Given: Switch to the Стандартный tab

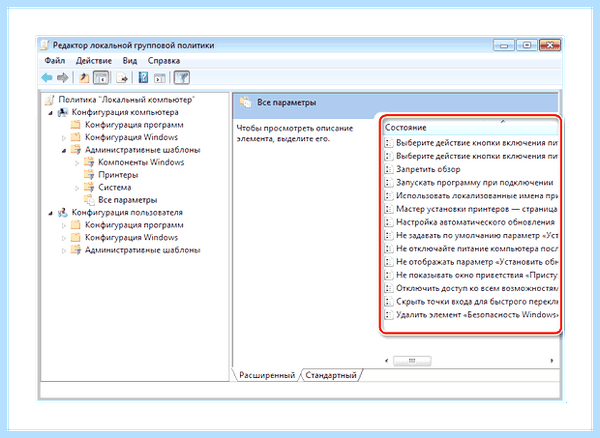Looking at the screenshot, I should tap(331, 375).
